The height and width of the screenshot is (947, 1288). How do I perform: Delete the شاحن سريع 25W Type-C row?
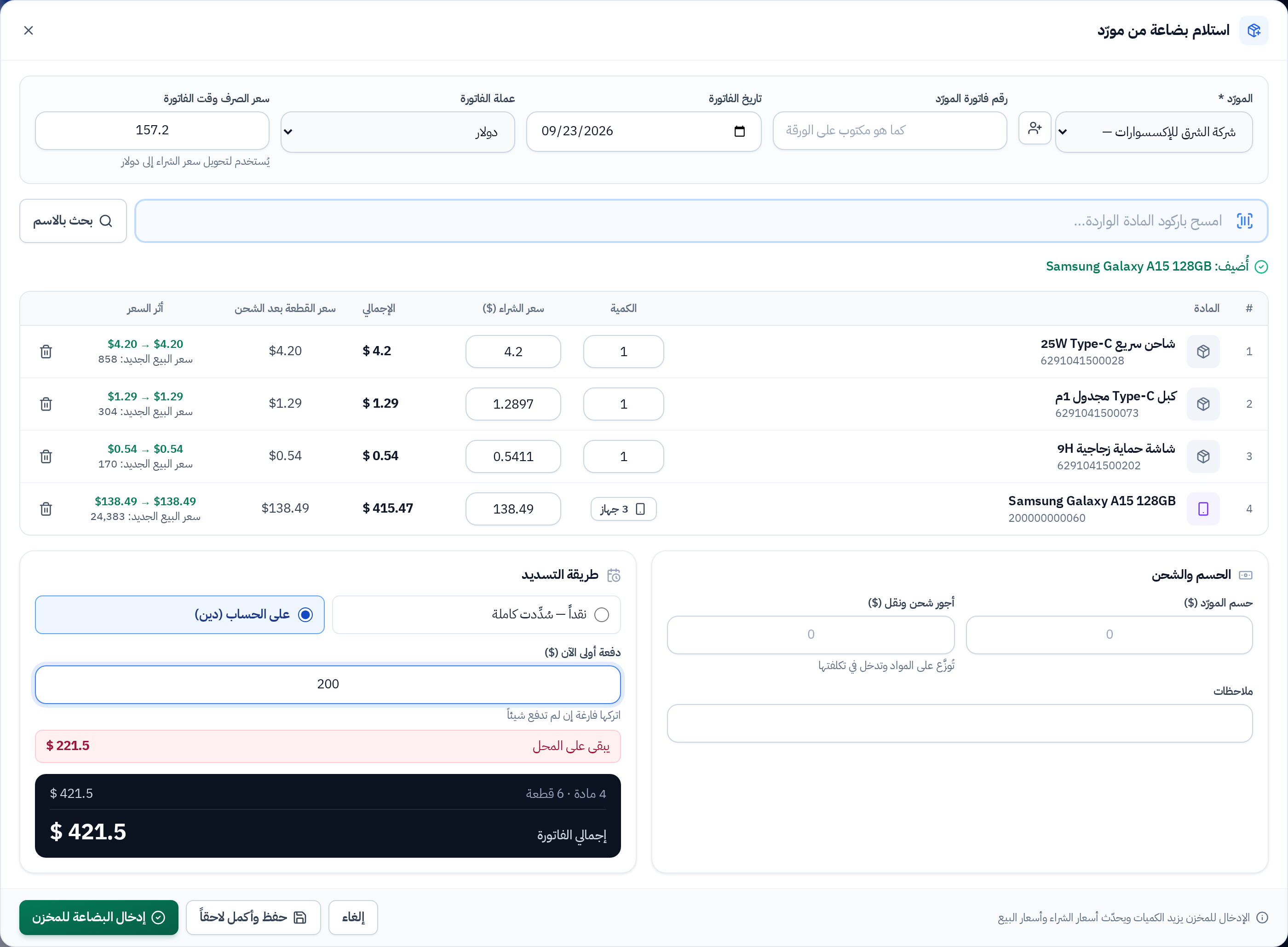[46, 352]
